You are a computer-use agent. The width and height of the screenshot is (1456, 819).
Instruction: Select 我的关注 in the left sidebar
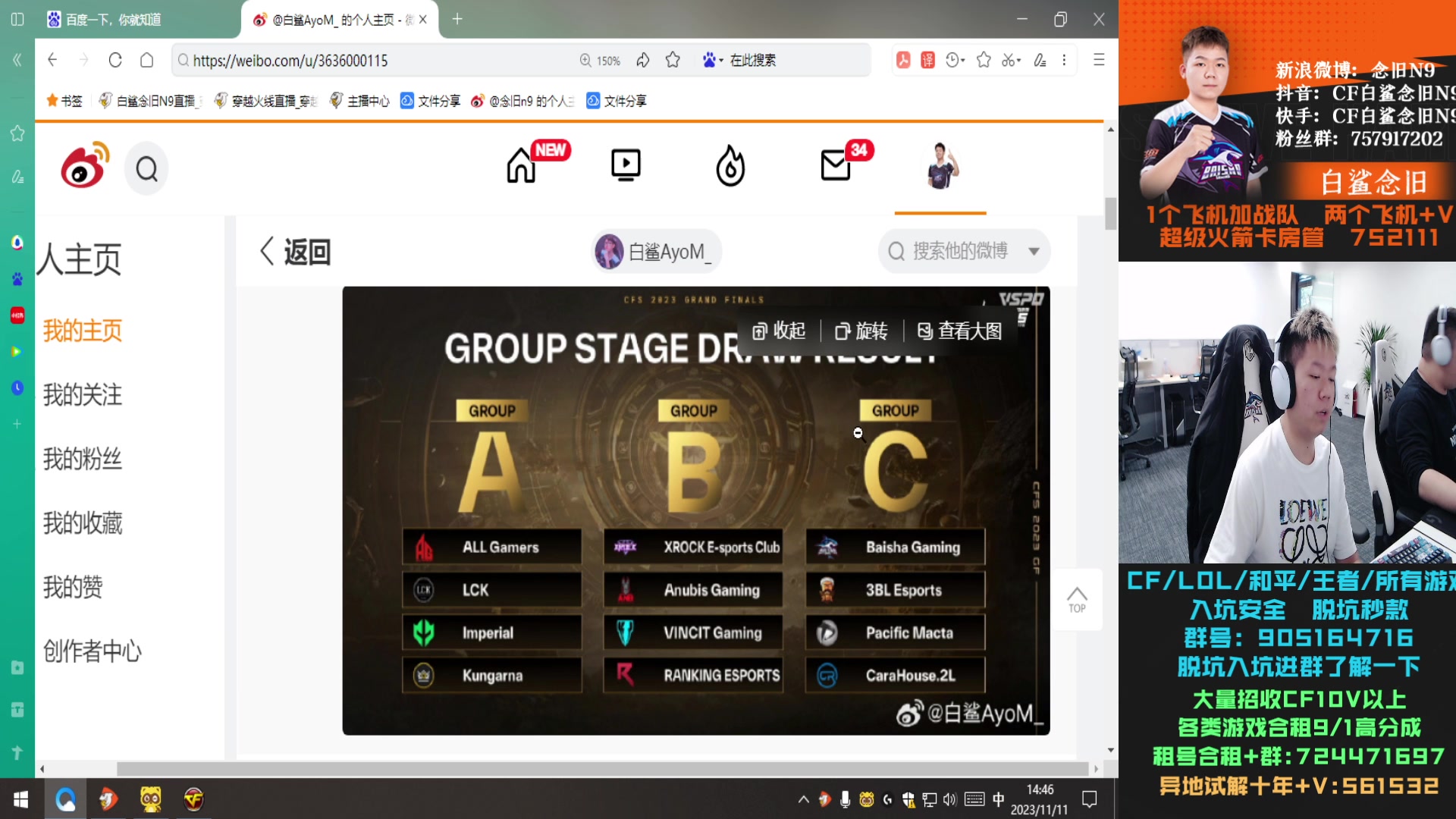tap(82, 394)
